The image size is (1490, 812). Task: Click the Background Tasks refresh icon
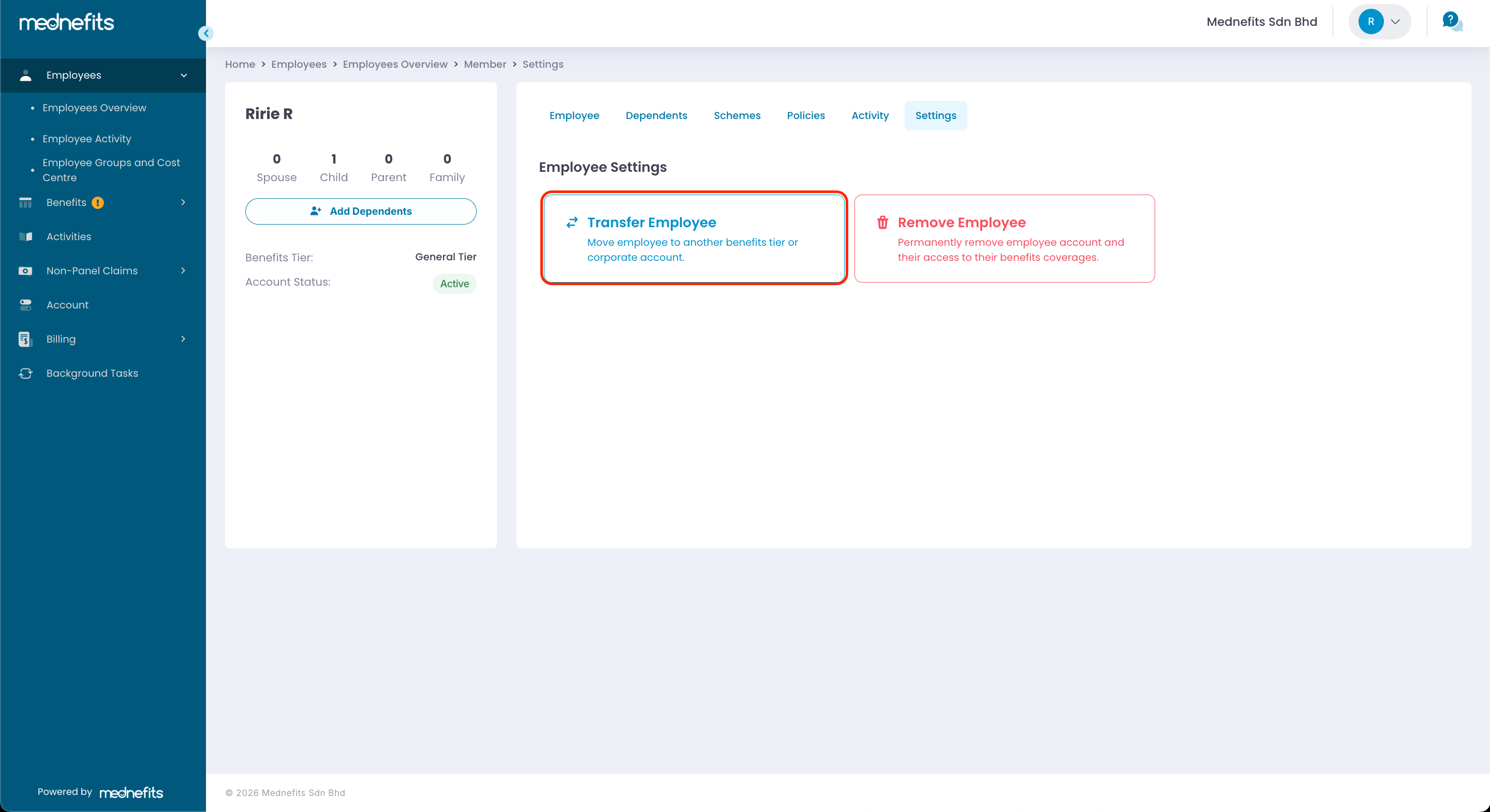click(25, 373)
